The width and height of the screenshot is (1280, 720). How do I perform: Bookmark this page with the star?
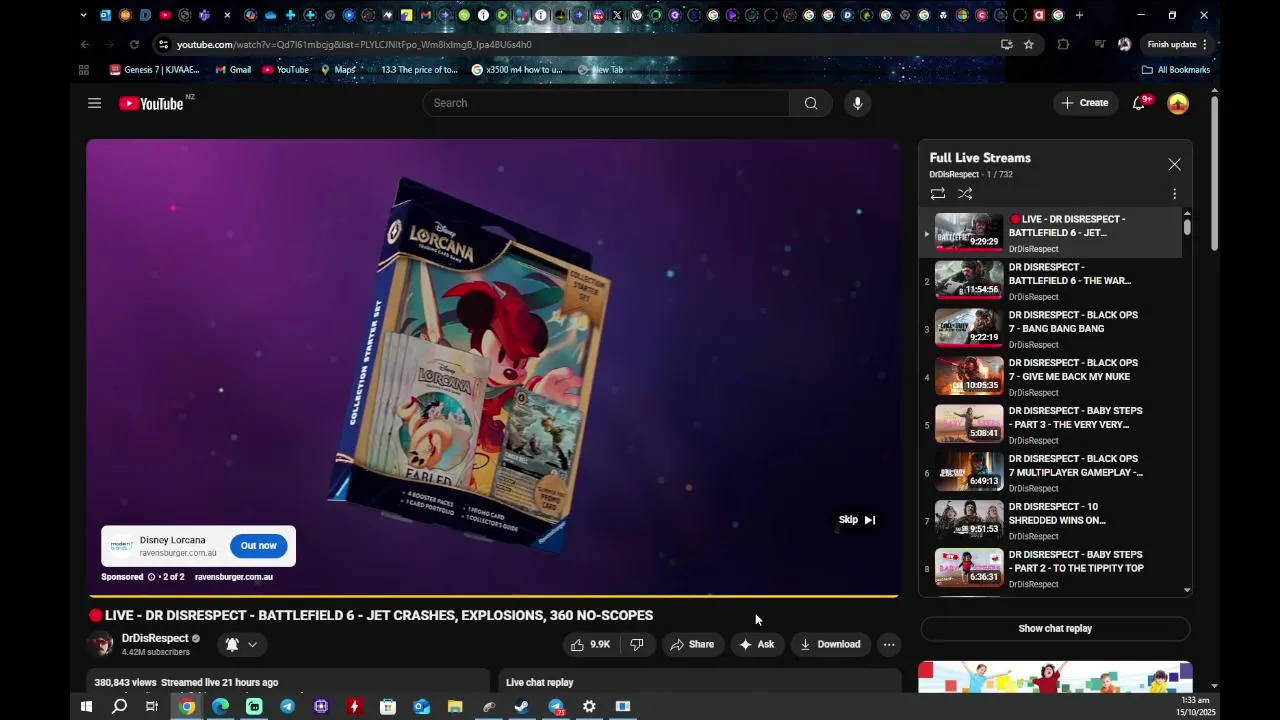pos(1028,44)
